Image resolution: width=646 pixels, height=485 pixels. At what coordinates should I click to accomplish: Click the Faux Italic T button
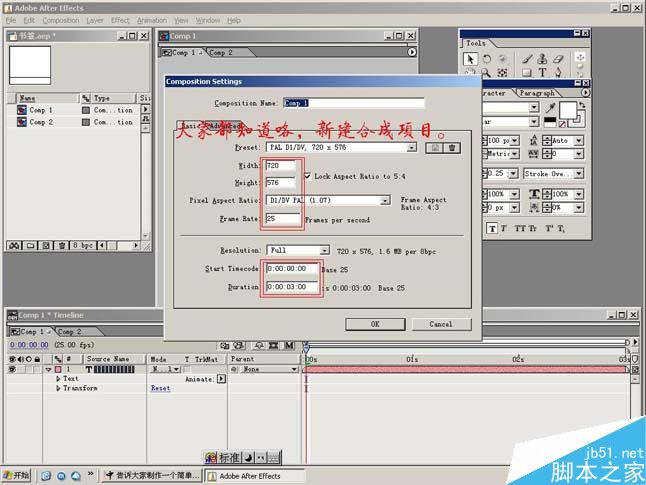tap(503, 228)
